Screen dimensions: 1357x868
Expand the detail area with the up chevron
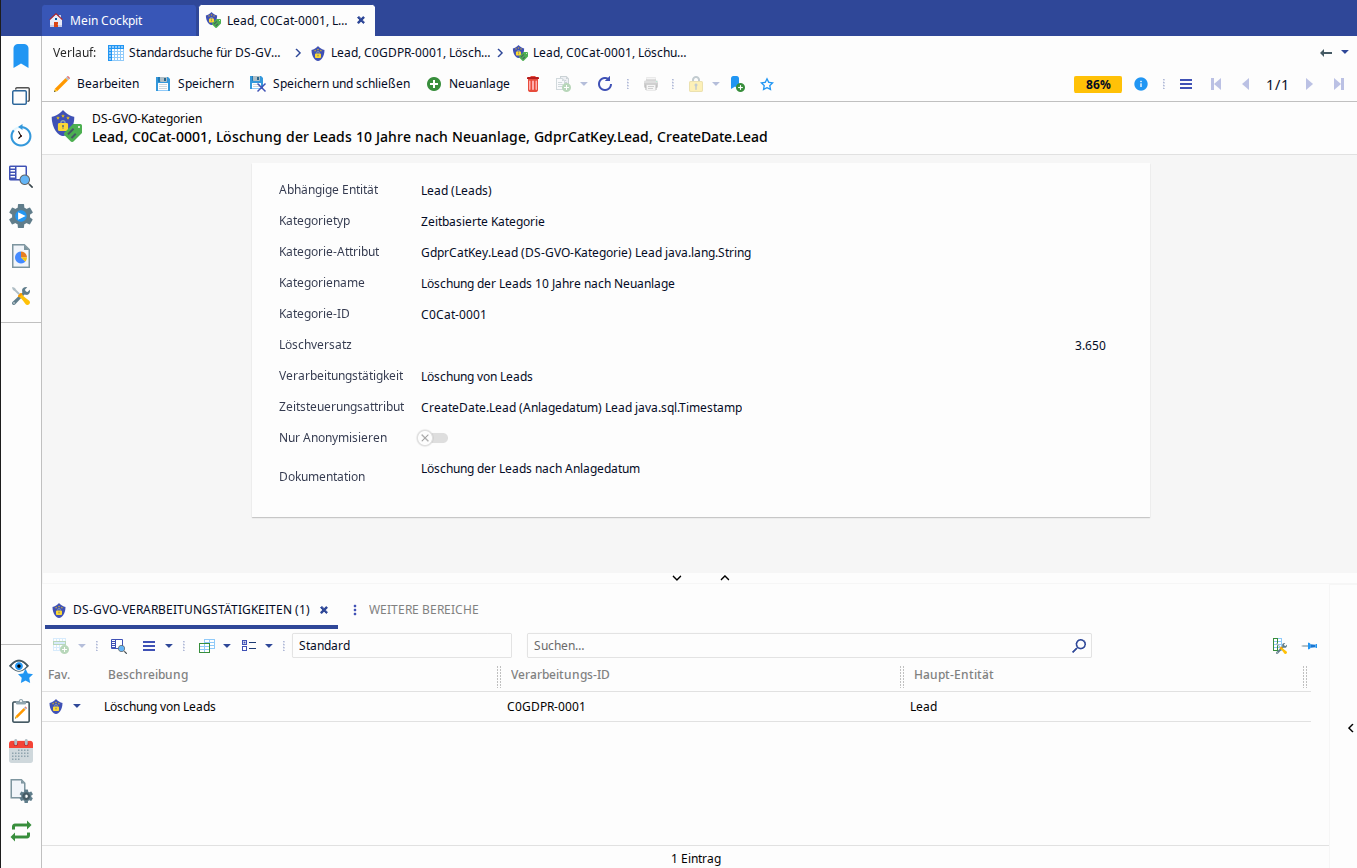(x=725, y=577)
